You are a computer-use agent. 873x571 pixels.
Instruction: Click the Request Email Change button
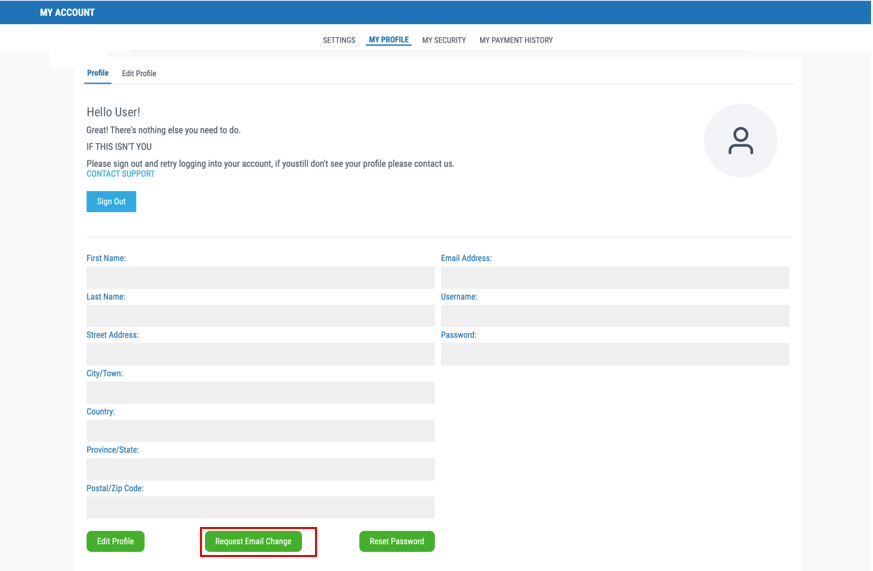point(253,541)
